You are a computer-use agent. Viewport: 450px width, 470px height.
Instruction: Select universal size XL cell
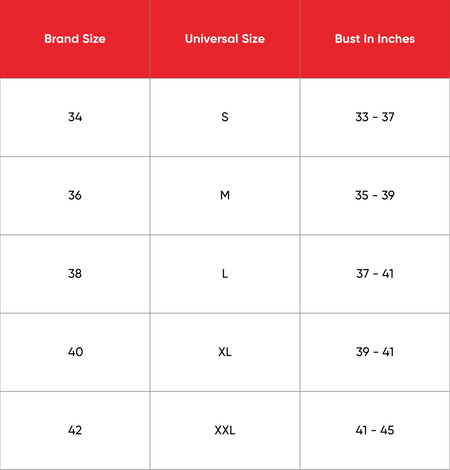(225, 352)
